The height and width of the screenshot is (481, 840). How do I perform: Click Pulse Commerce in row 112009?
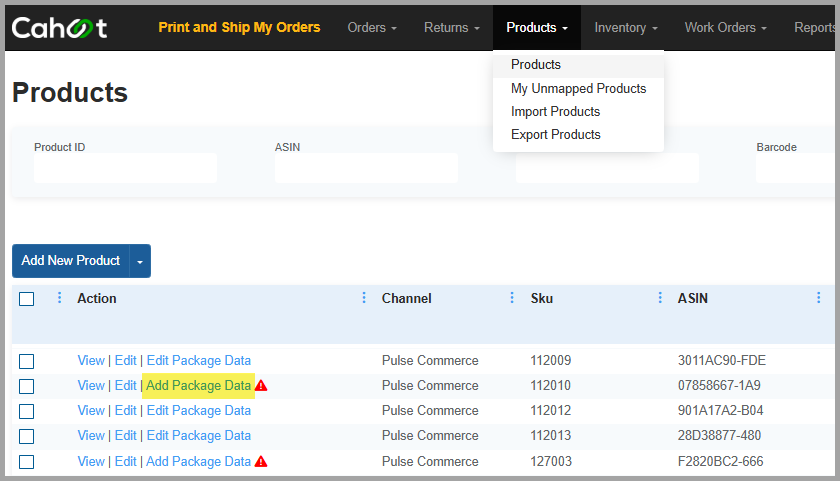tap(430, 360)
